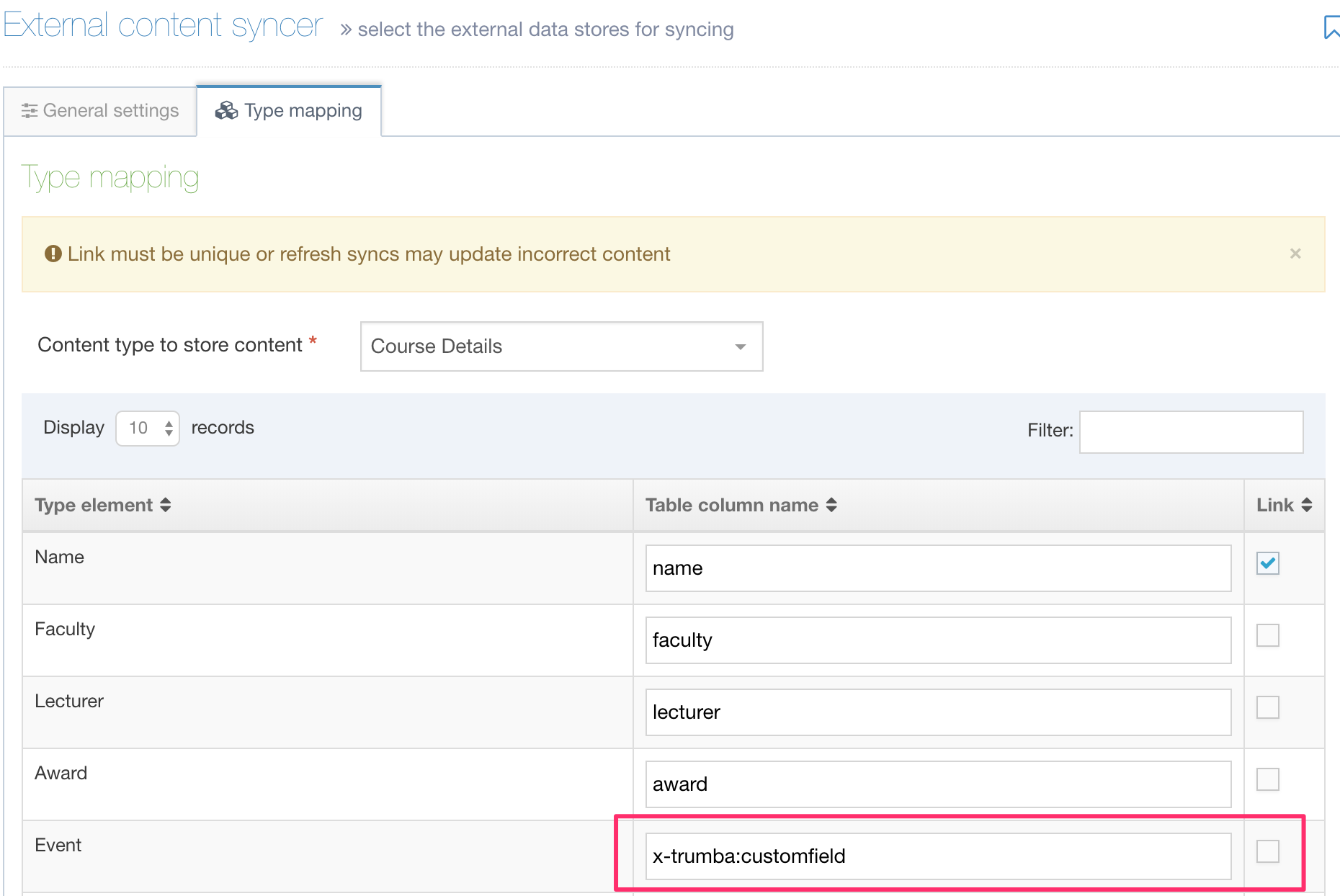Click the sort arrows beside Link header

1307,505
